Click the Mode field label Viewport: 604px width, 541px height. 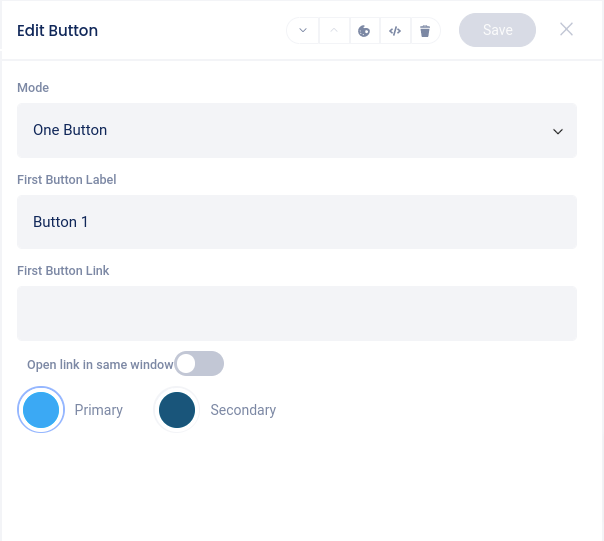point(33,88)
